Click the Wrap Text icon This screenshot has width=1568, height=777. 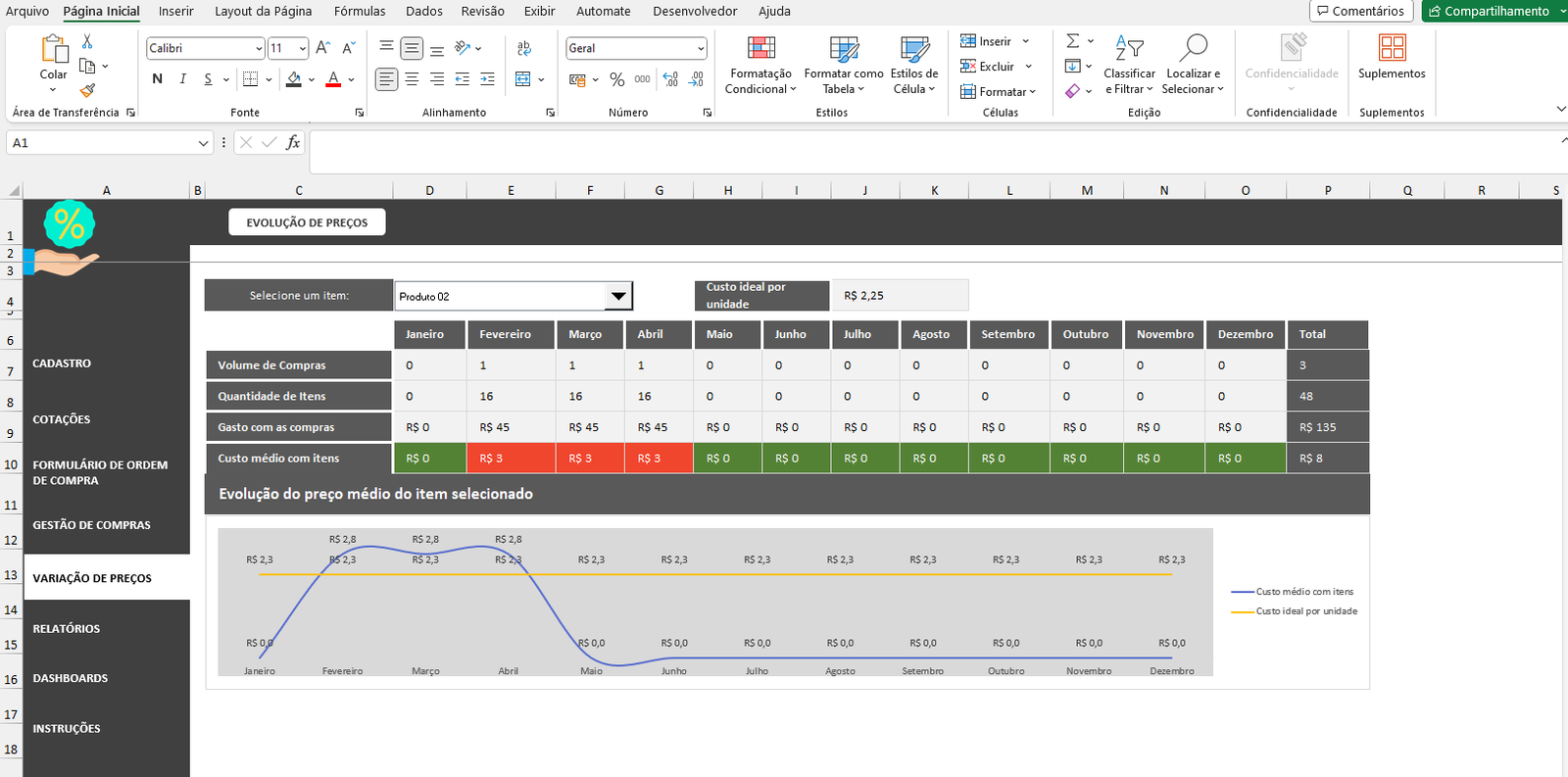[524, 48]
